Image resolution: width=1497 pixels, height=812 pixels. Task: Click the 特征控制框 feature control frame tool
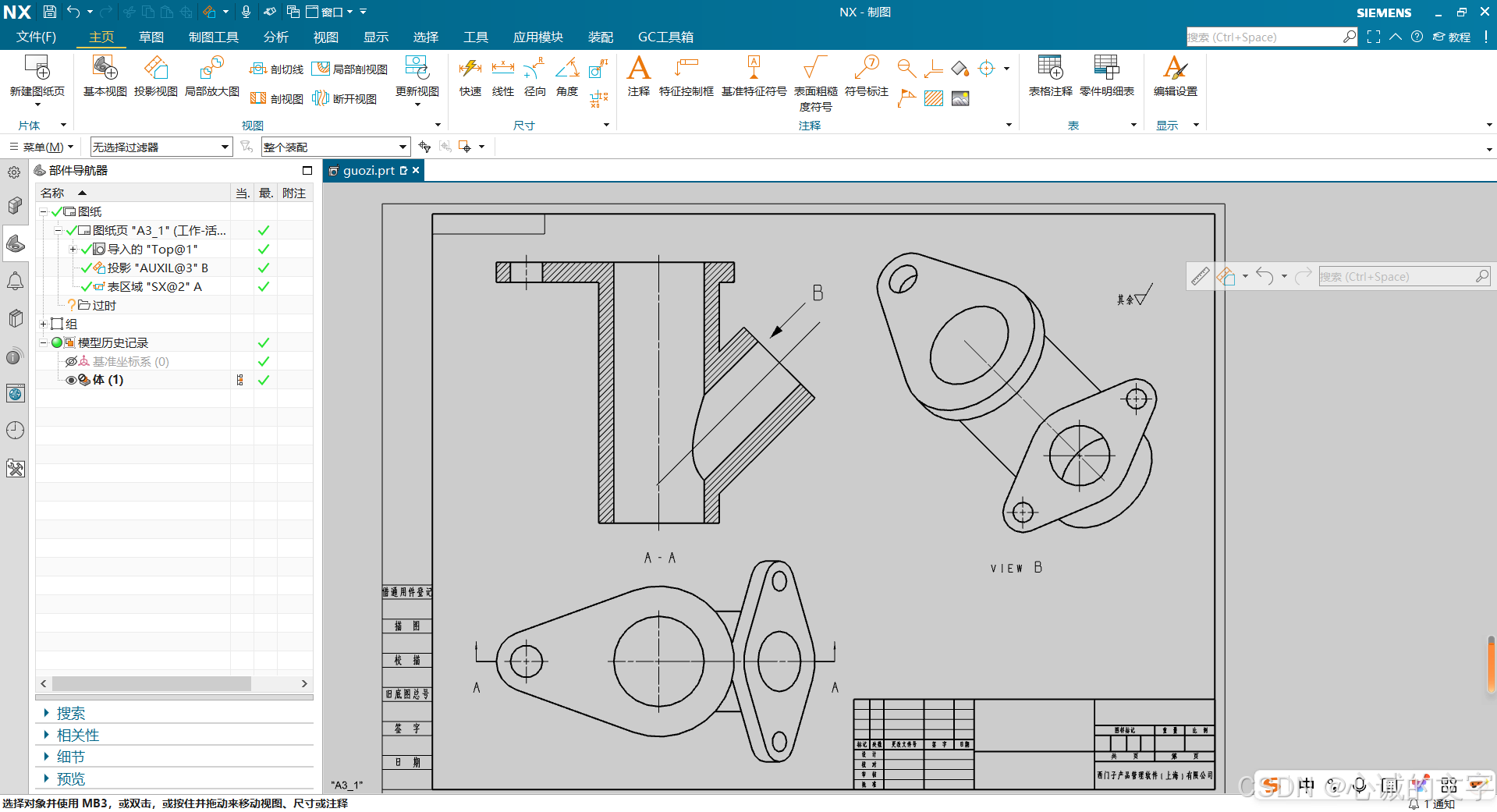point(686,76)
